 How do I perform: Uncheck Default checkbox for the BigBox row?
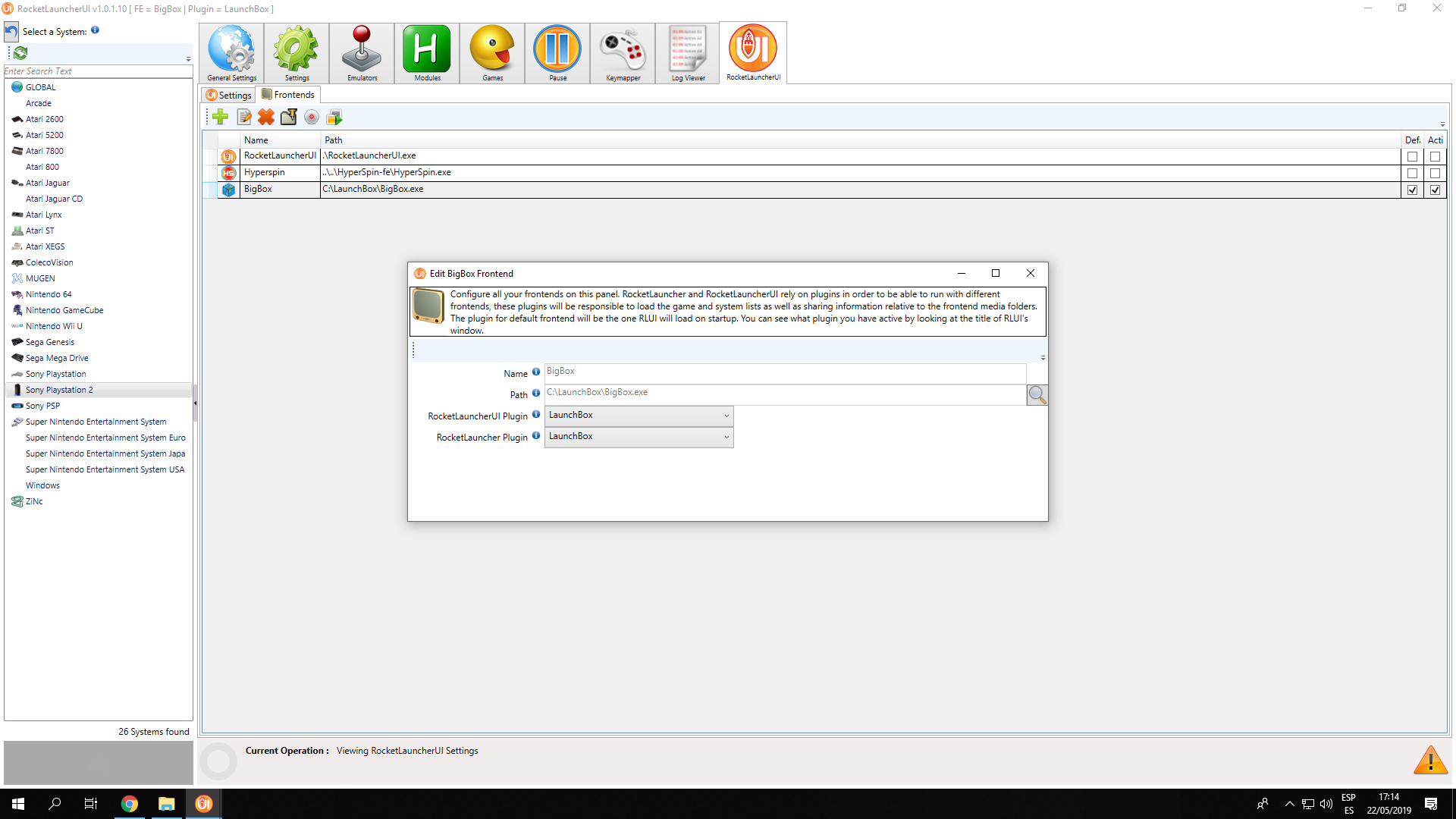pyautogui.click(x=1412, y=190)
